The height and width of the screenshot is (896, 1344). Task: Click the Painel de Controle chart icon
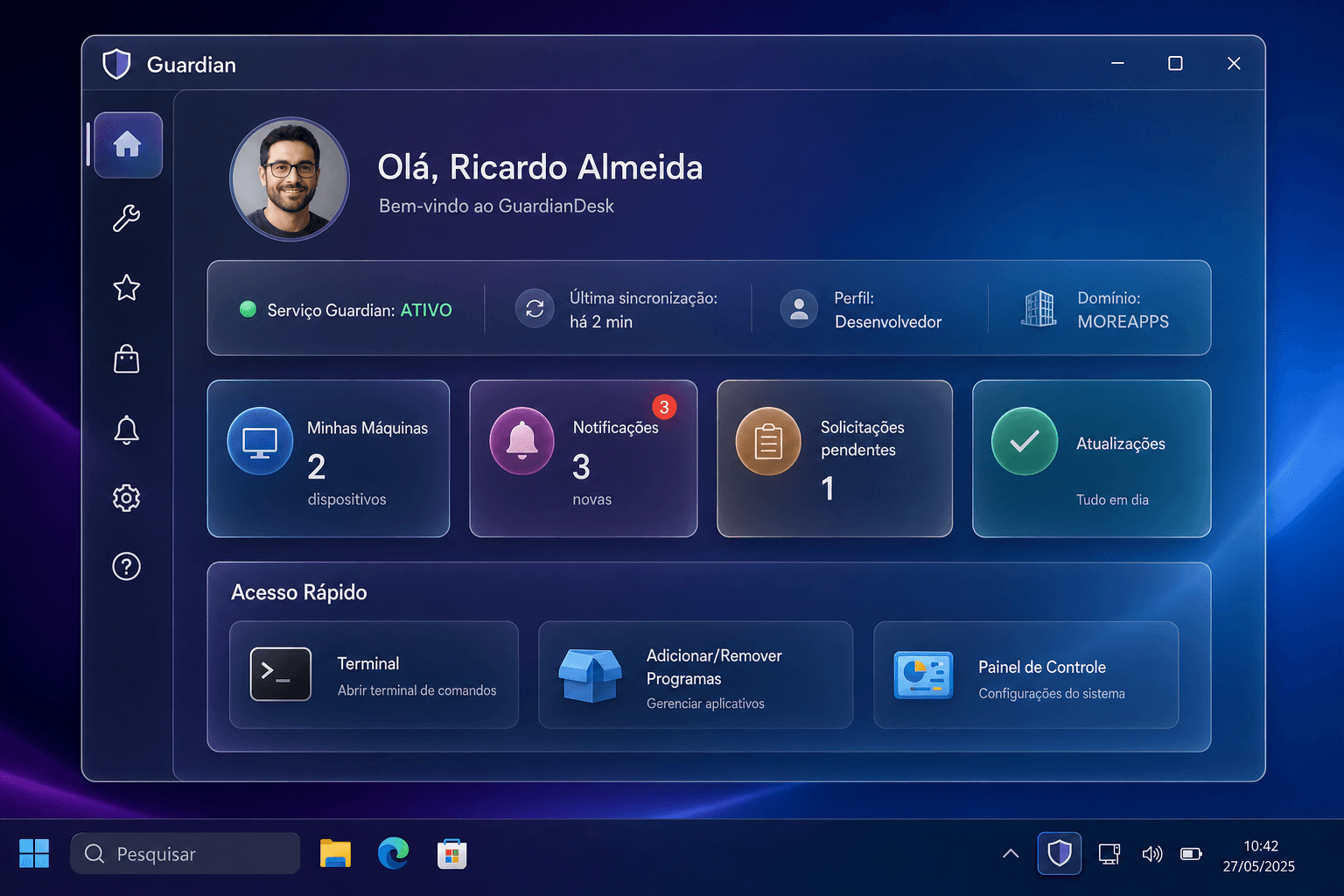923,675
